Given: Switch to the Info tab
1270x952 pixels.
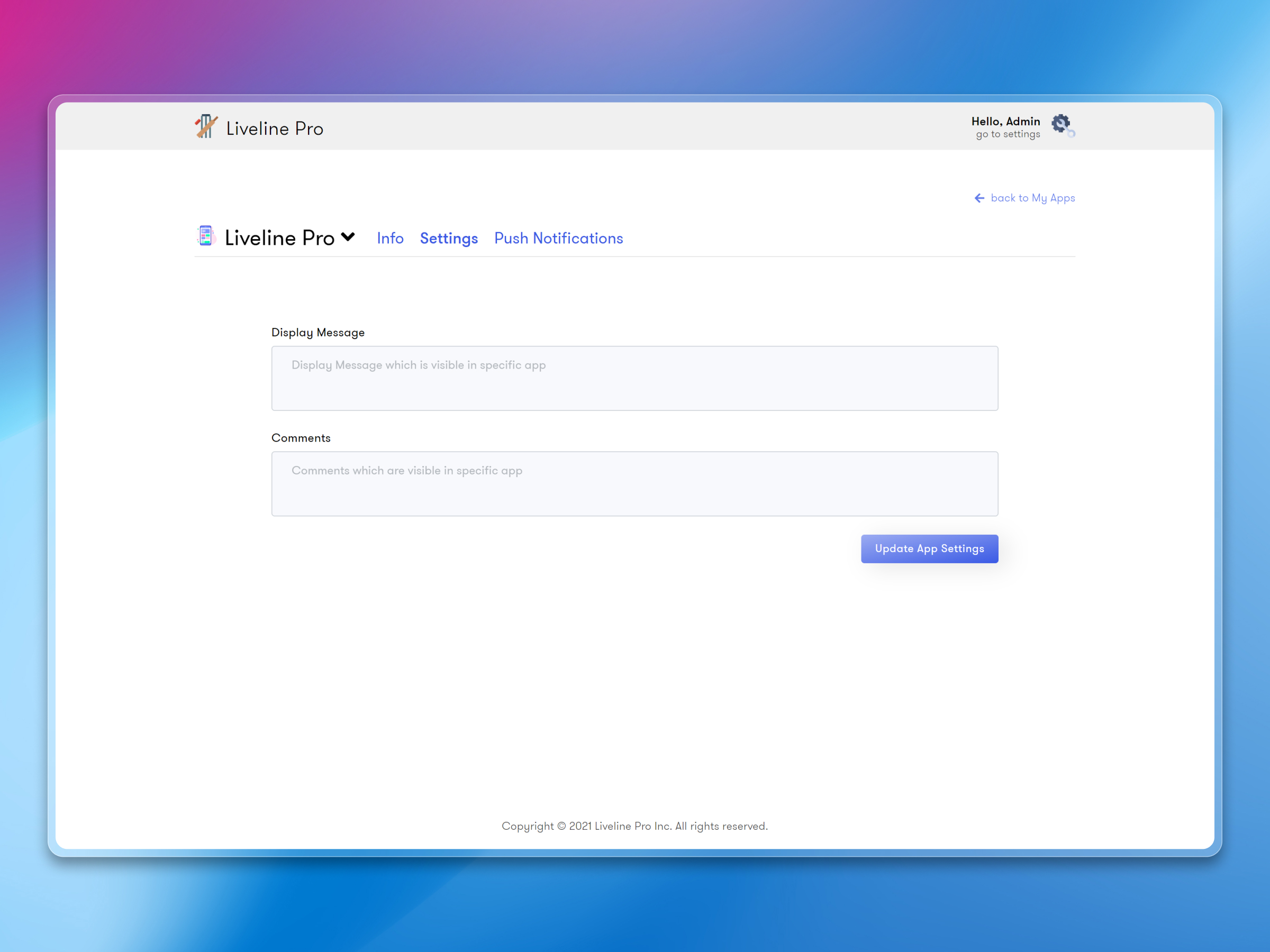Looking at the screenshot, I should (x=390, y=238).
